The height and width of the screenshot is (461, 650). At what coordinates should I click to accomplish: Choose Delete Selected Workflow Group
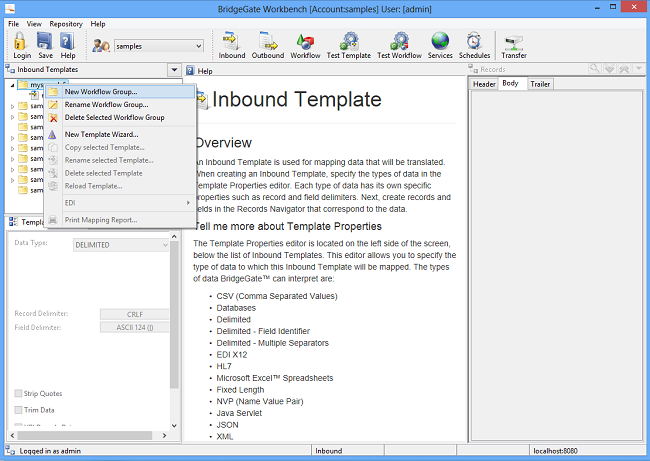[120, 117]
